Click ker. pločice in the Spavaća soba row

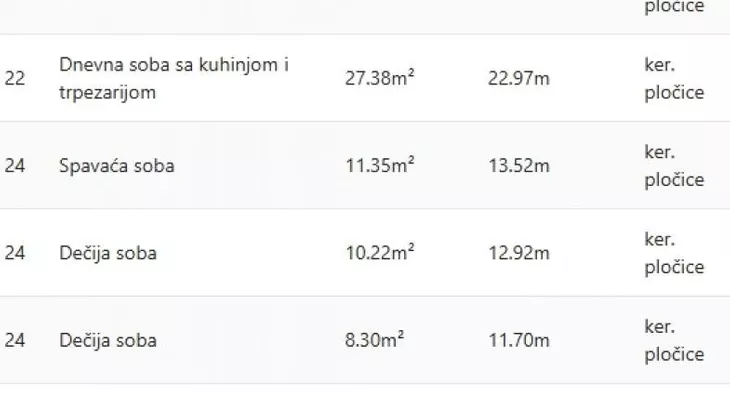coord(674,166)
